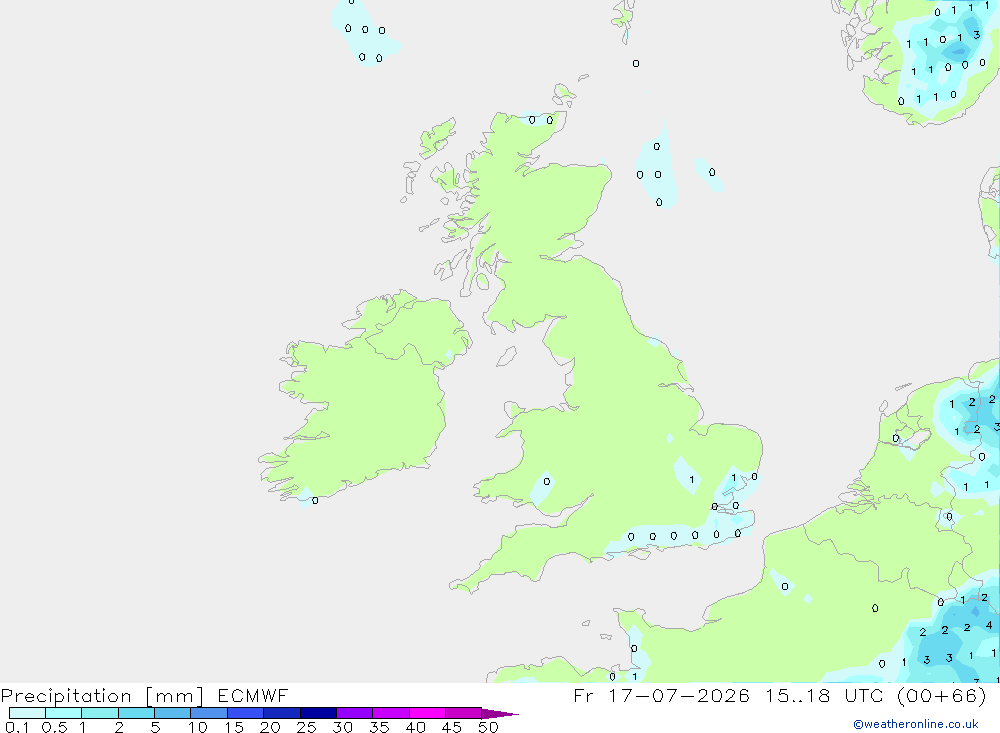Click the '15' legend scale label
This screenshot has width=1000, height=733.
(x=234, y=727)
